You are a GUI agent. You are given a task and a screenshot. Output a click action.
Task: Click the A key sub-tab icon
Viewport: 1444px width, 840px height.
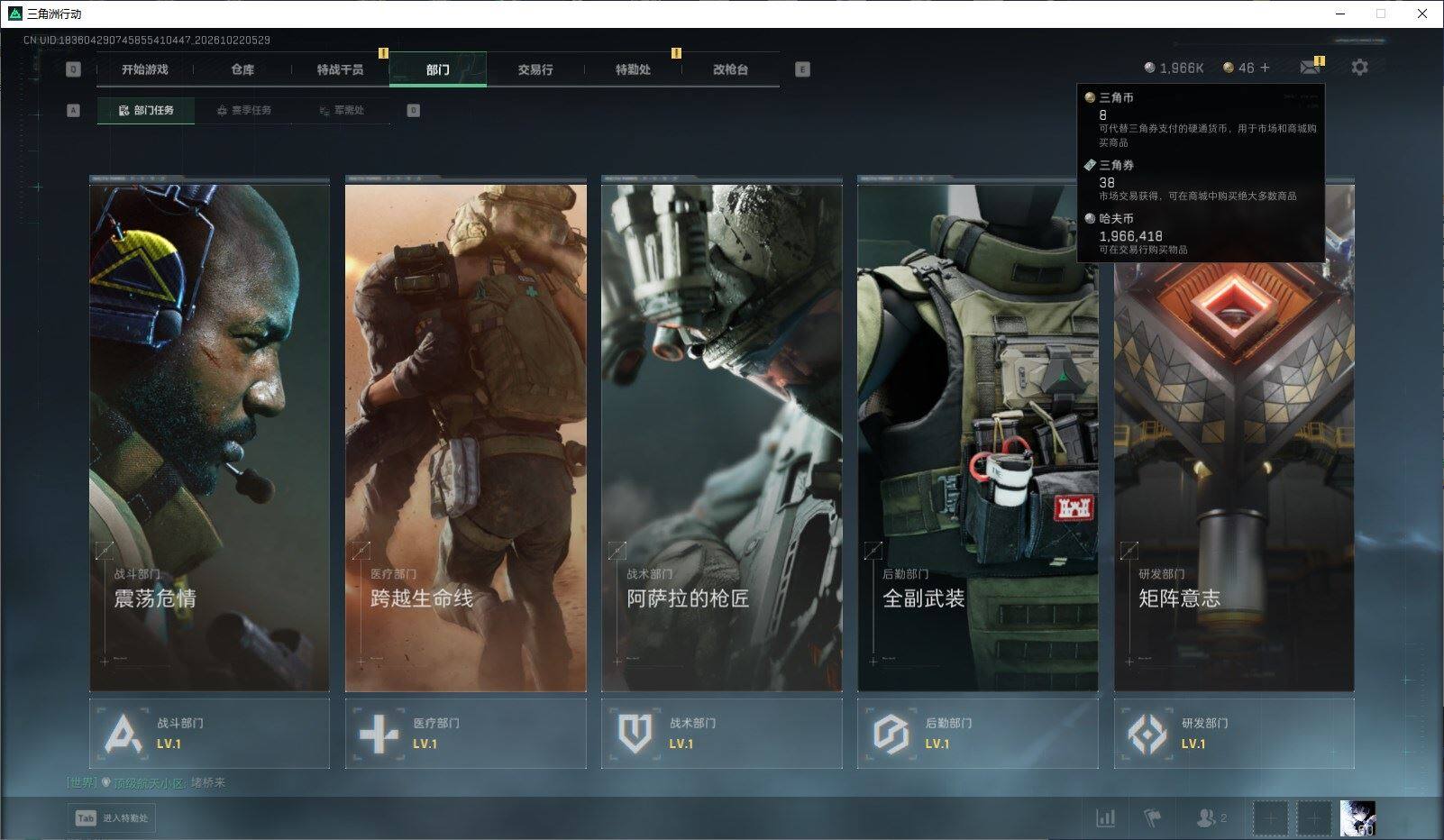[x=74, y=110]
